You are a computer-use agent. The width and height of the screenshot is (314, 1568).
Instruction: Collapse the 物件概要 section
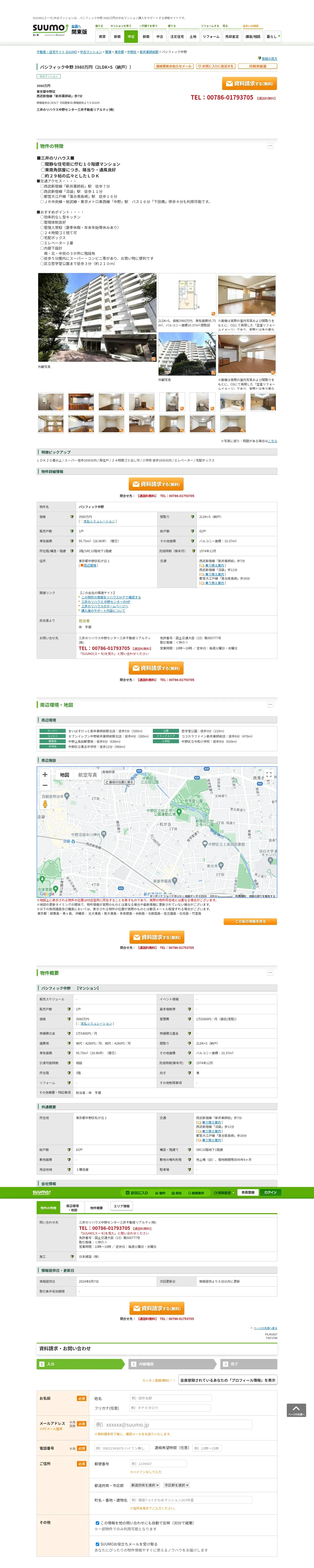(270, 973)
